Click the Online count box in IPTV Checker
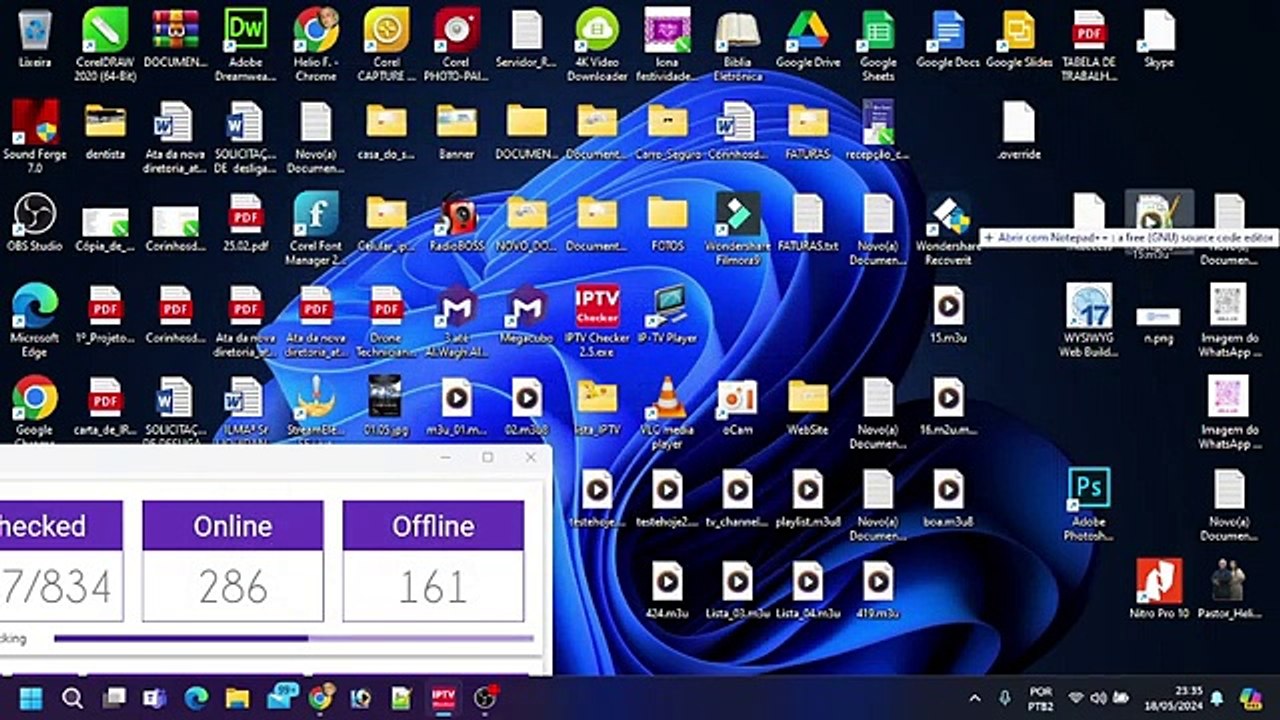This screenshot has width=1280, height=720. click(x=233, y=561)
